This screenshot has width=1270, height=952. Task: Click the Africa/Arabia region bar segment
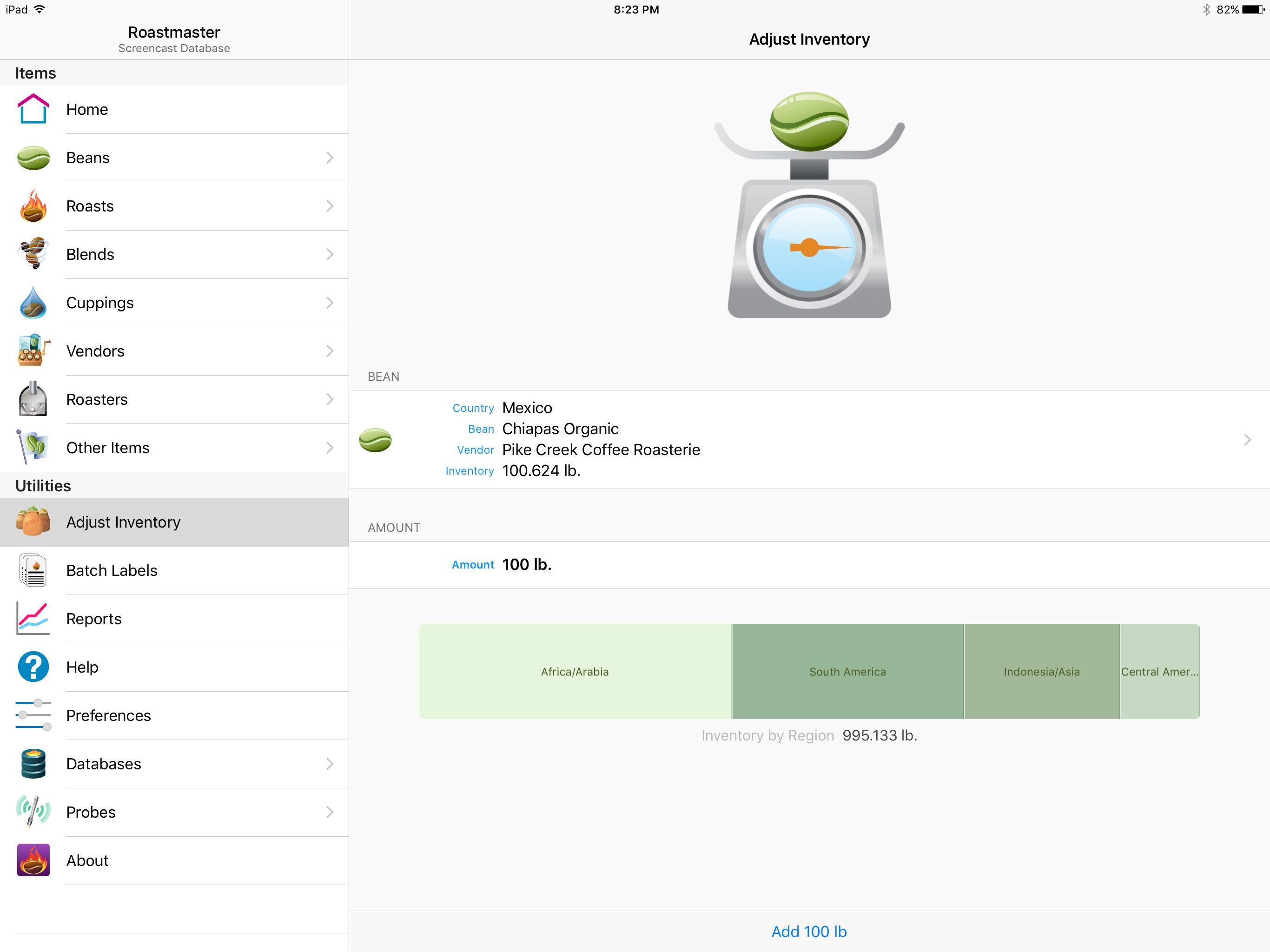(x=574, y=671)
